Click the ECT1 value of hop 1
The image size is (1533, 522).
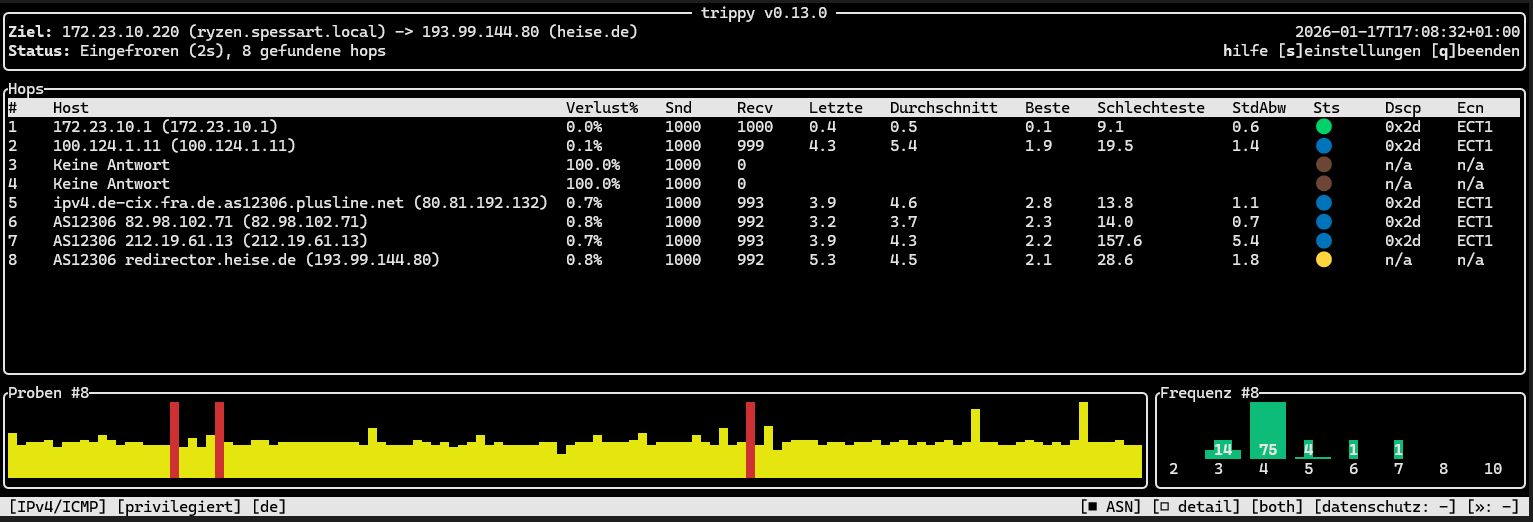(1475, 127)
